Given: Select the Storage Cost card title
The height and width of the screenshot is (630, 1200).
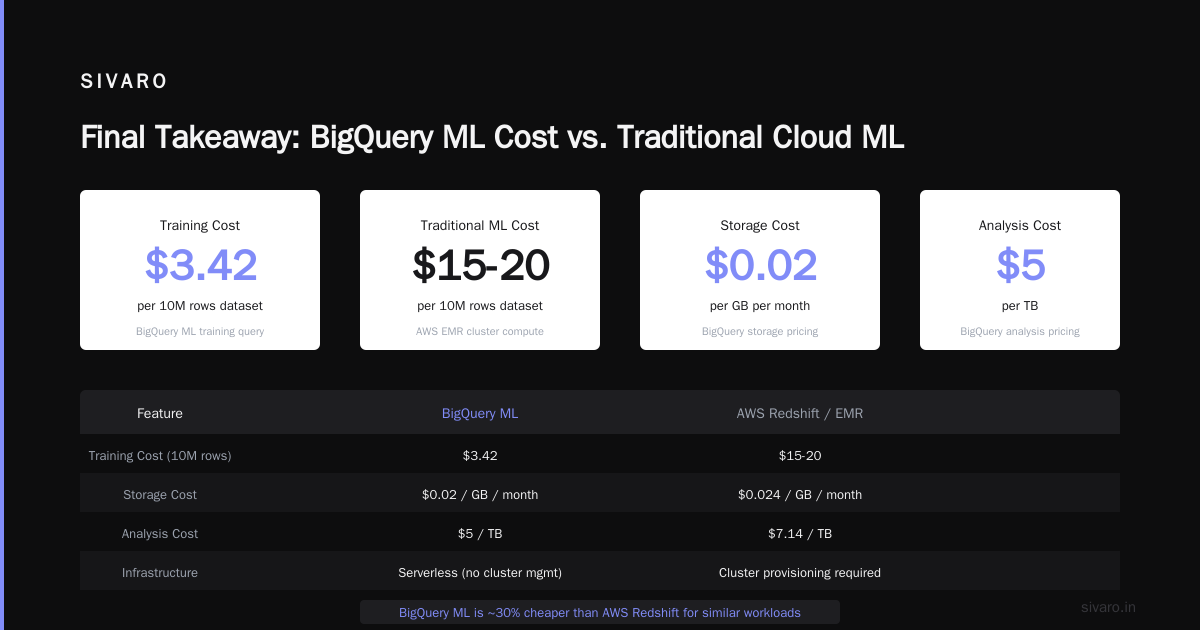Looking at the screenshot, I should (x=760, y=226).
